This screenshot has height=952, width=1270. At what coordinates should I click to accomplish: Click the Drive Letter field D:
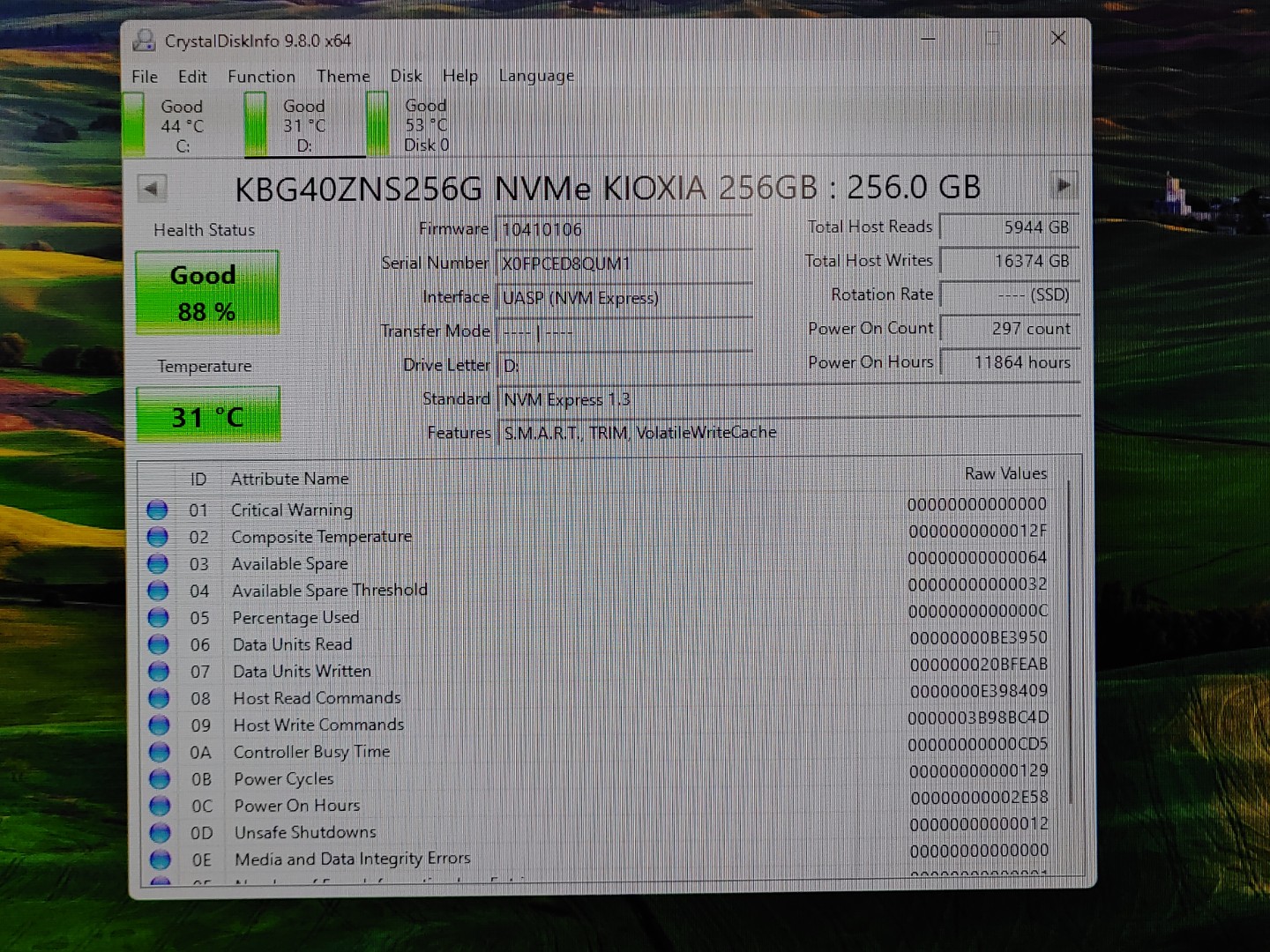(x=624, y=365)
